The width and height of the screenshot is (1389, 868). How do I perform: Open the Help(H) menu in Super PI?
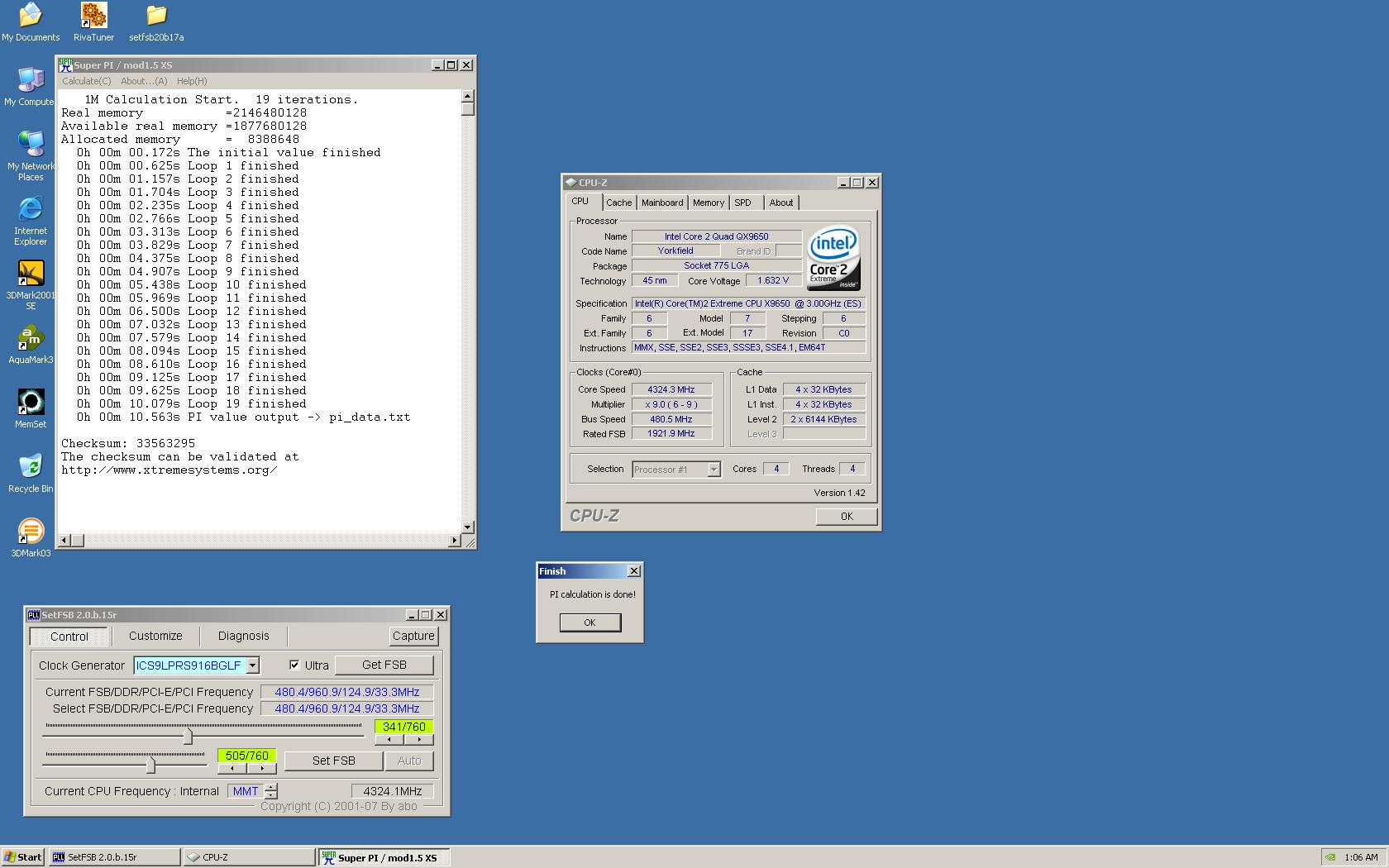coord(192,81)
